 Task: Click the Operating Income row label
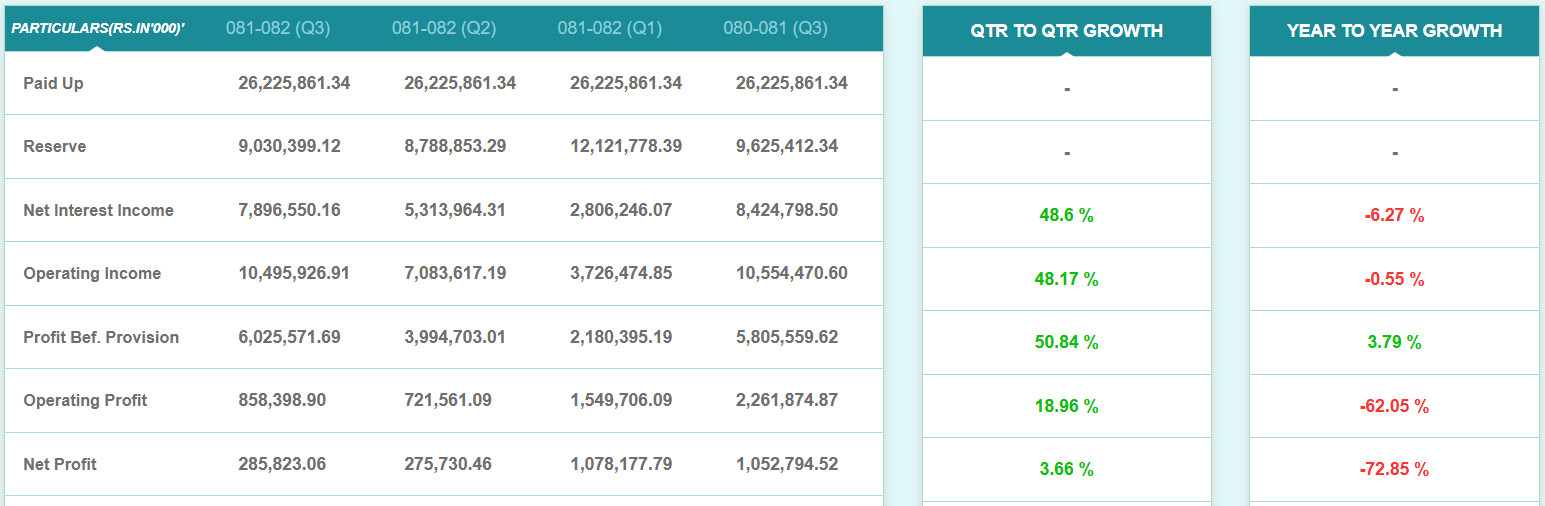(x=92, y=273)
